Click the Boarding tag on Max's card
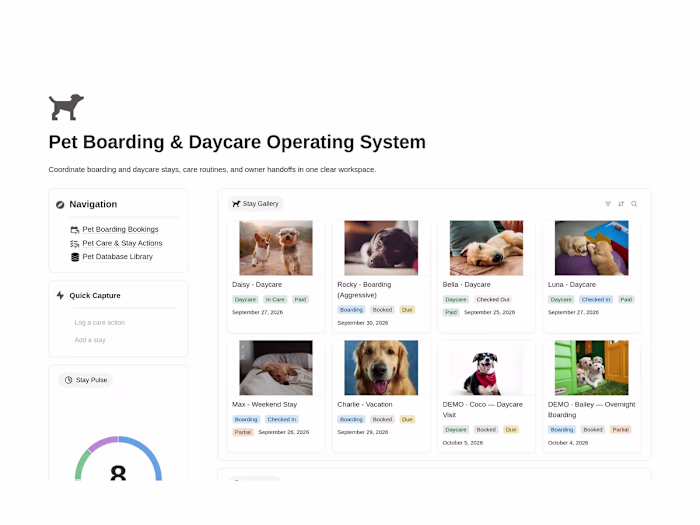This screenshot has width=700, height=525. (x=246, y=420)
